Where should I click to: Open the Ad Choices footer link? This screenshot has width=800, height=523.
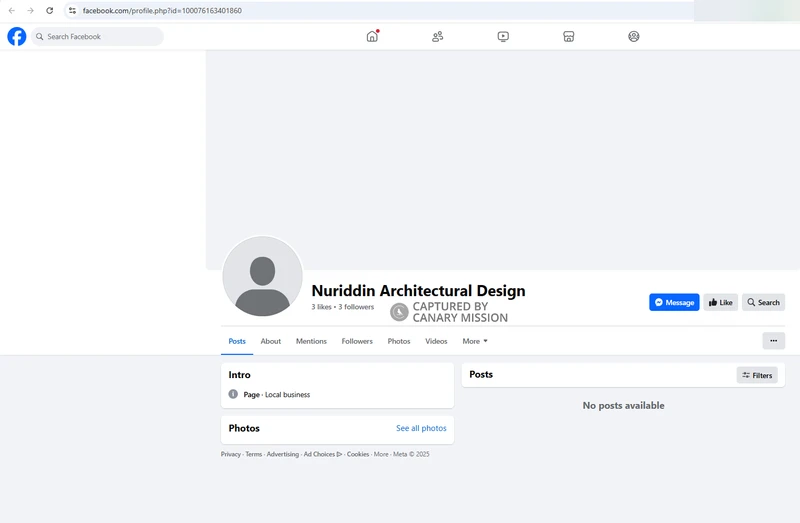pyautogui.click(x=323, y=454)
